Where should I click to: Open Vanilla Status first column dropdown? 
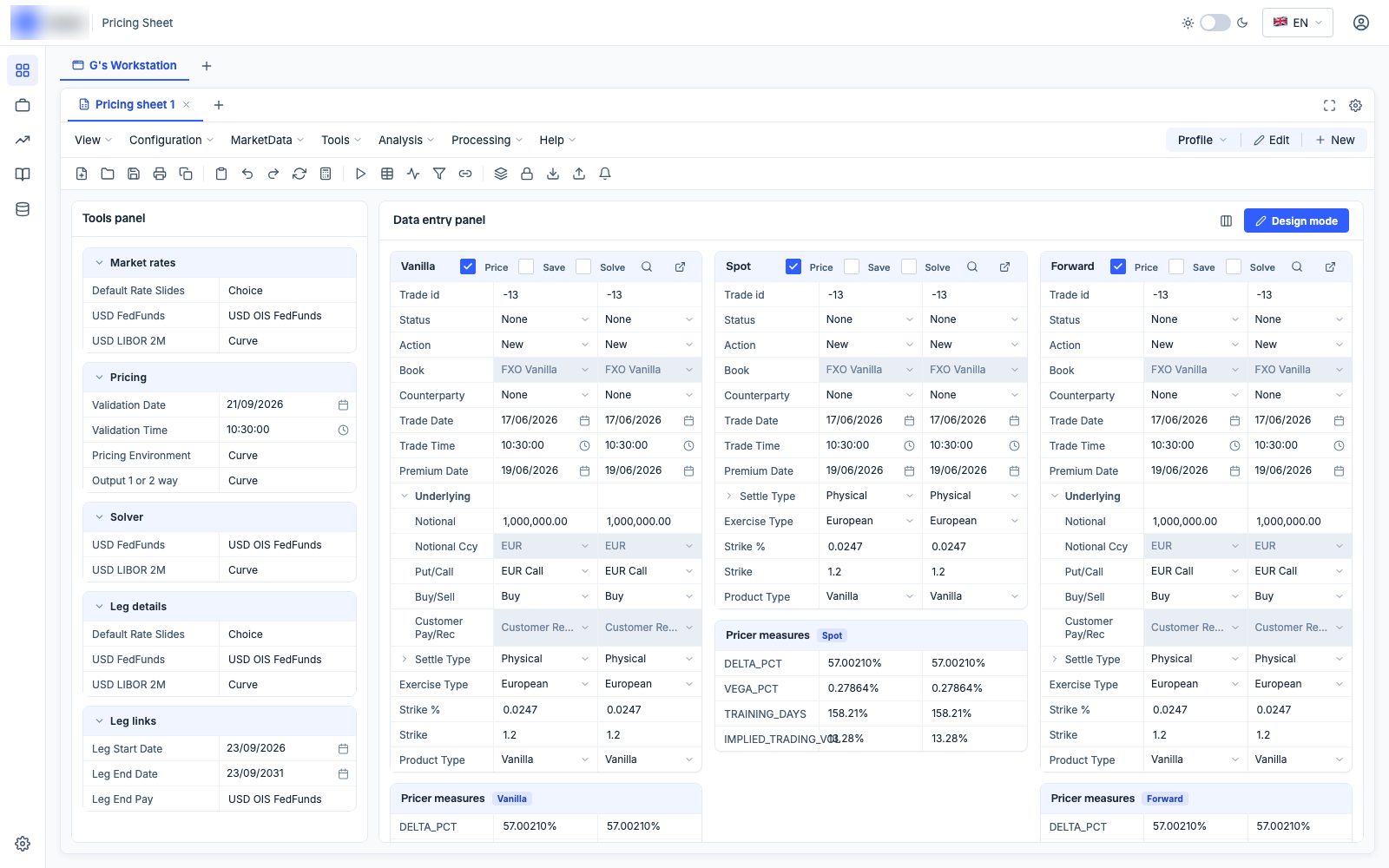pyautogui.click(x=545, y=319)
